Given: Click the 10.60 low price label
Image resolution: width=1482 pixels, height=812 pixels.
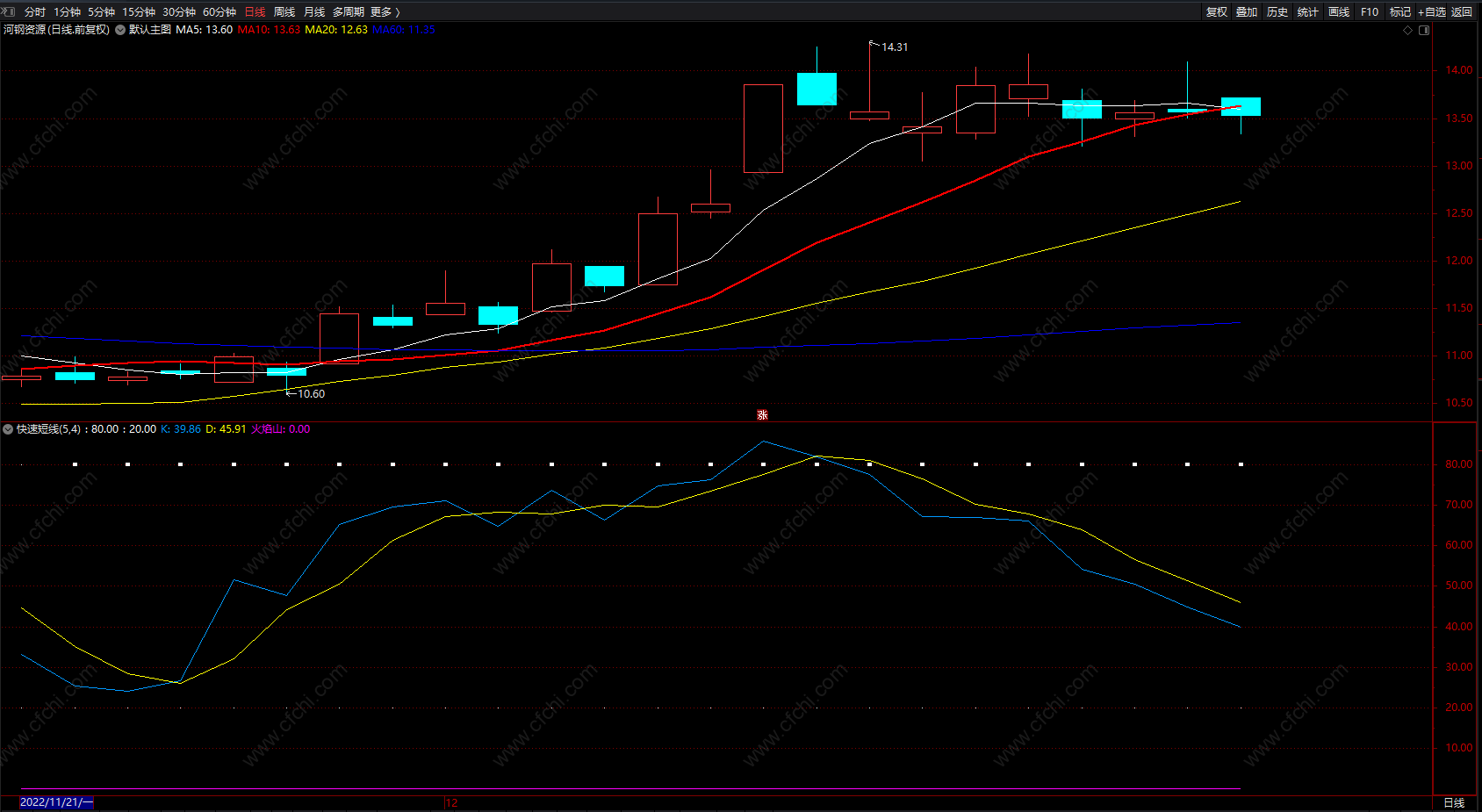Looking at the screenshot, I should [311, 394].
